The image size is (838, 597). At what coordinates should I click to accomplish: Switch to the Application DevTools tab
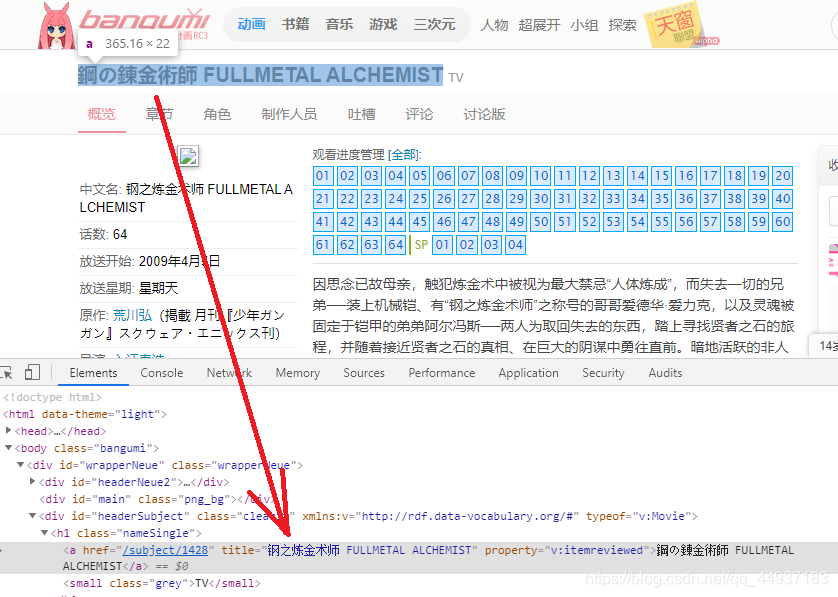coord(529,373)
